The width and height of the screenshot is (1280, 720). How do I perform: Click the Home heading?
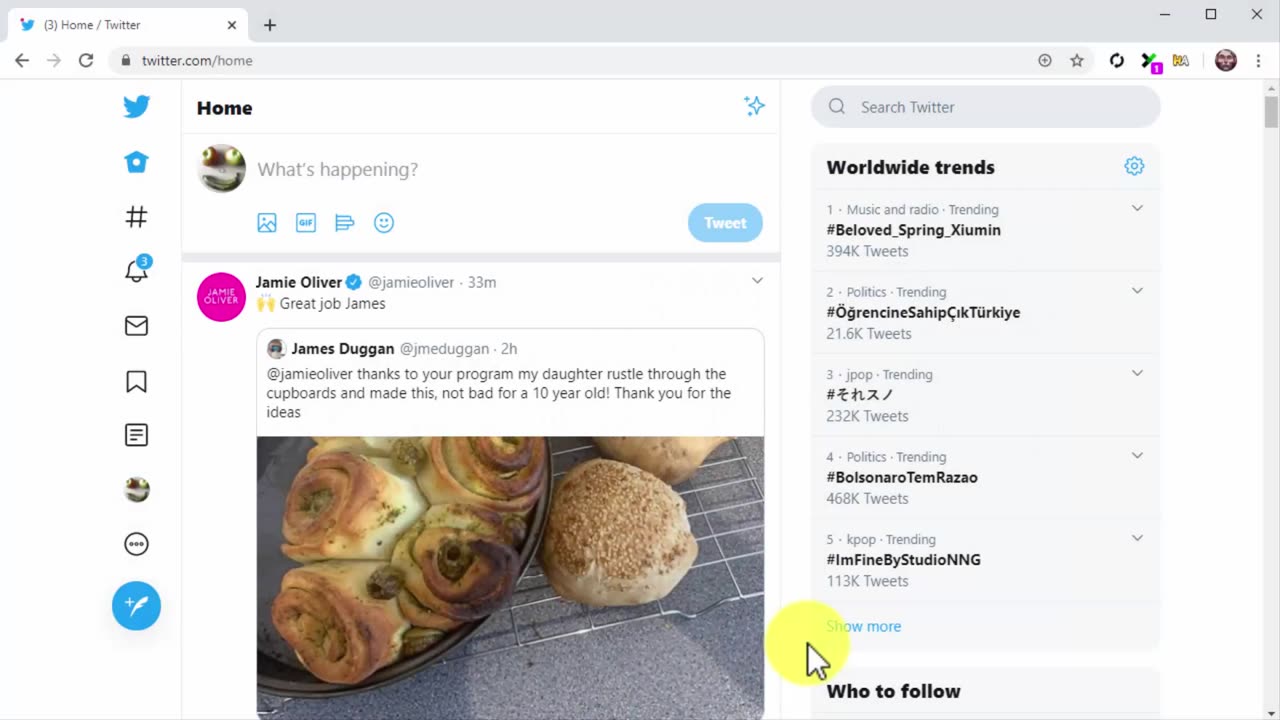click(x=224, y=108)
